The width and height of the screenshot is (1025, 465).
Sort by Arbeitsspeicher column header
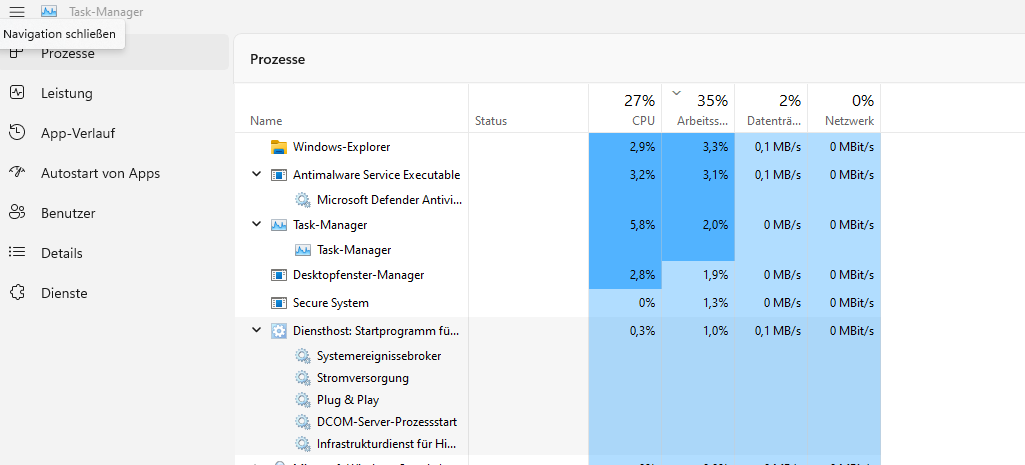point(698,109)
